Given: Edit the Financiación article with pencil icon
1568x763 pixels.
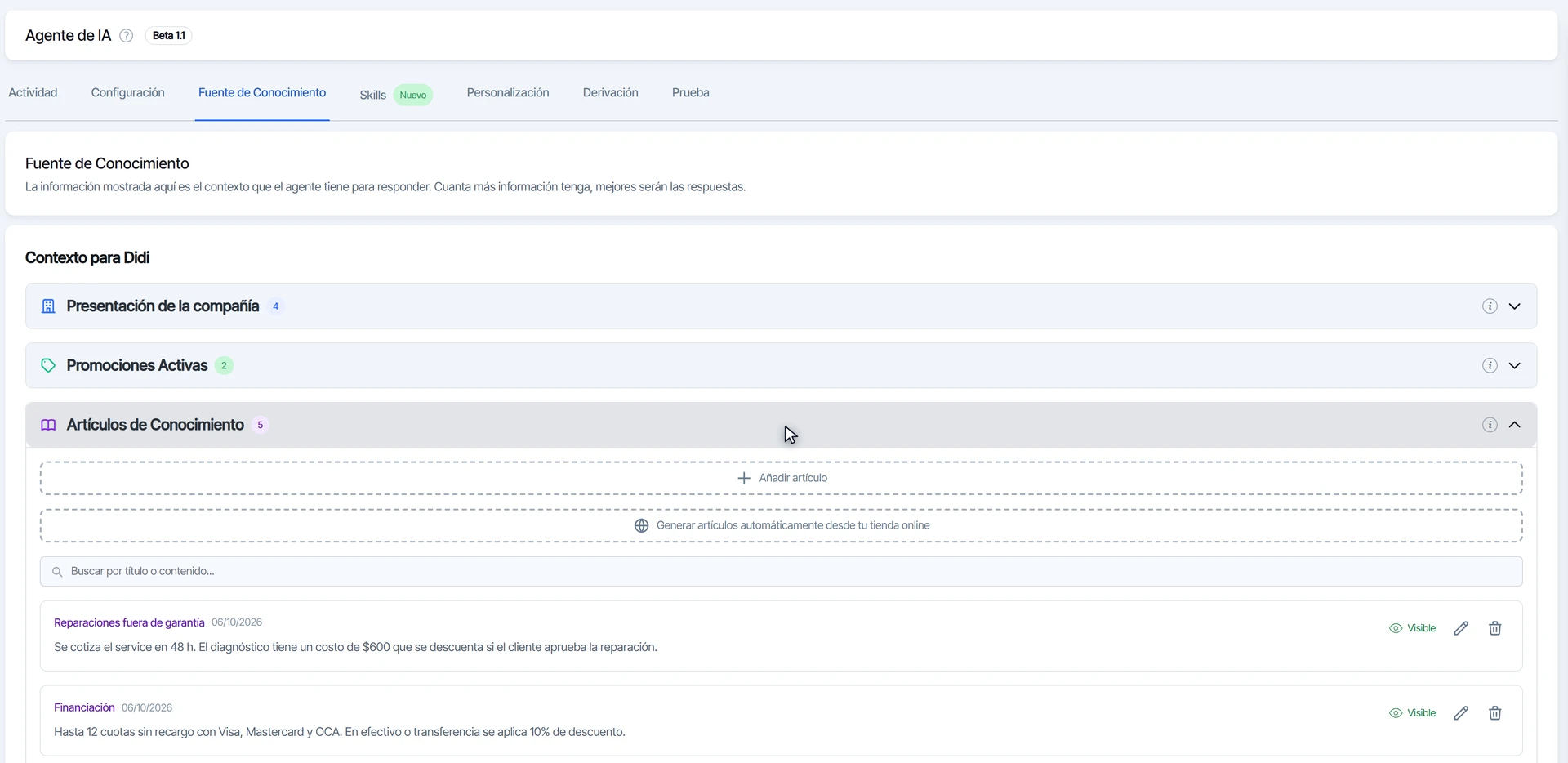Looking at the screenshot, I should (x=1461, y=713).
